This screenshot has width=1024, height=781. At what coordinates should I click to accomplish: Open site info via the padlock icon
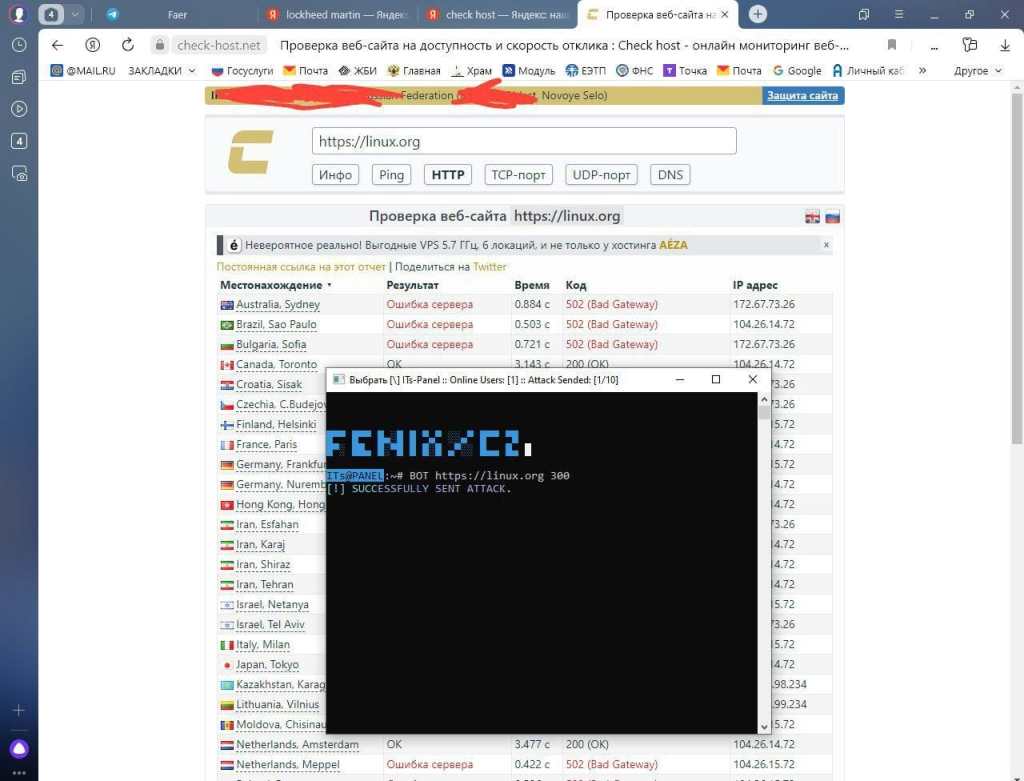tap(159, 45)
